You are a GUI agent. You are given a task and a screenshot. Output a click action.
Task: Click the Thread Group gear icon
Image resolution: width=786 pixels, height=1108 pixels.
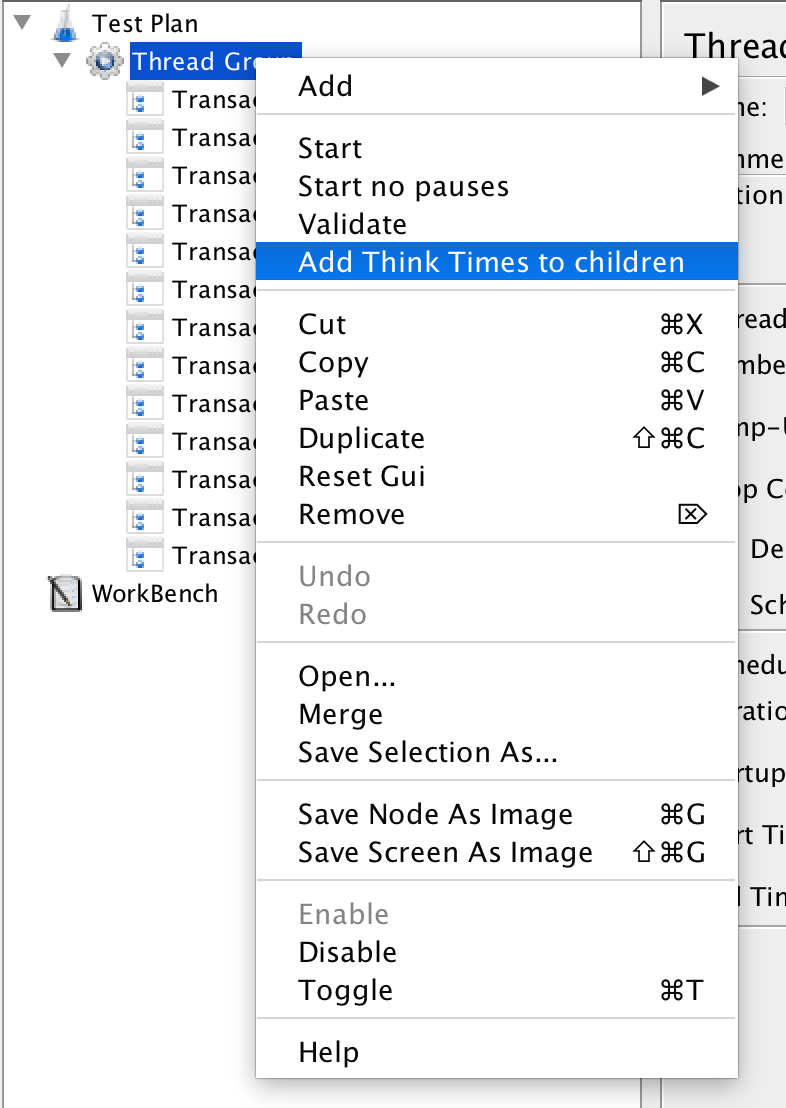(105, 61)
